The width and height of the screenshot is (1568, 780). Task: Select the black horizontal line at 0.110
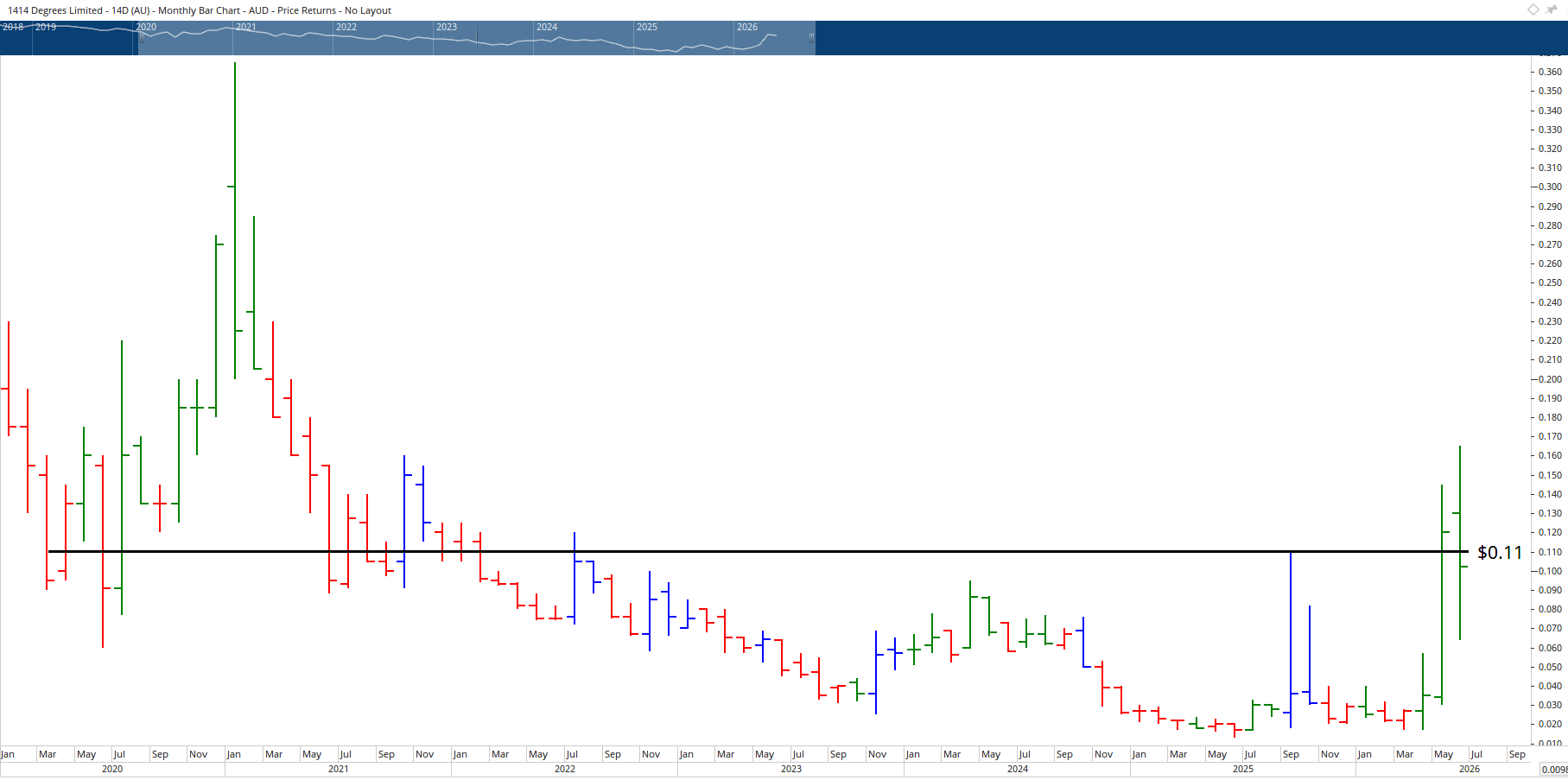click(758, 551)
